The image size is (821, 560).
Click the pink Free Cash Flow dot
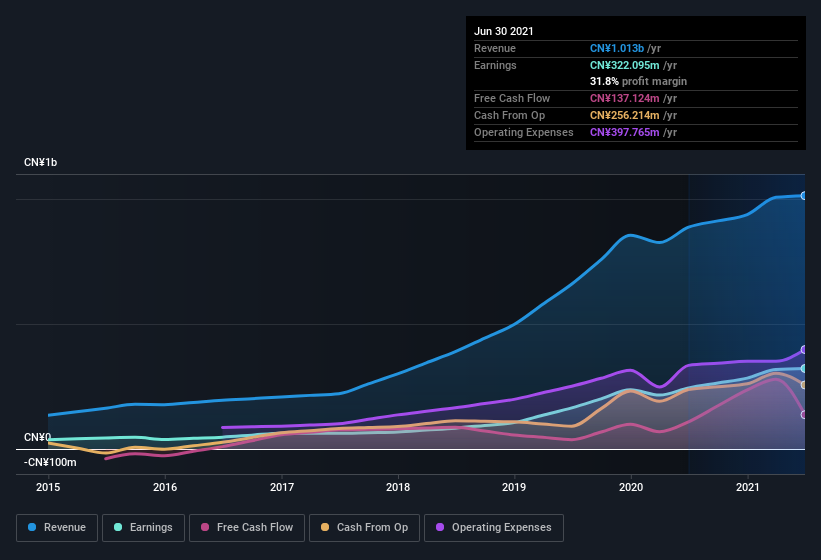click(x=205, y=527)
